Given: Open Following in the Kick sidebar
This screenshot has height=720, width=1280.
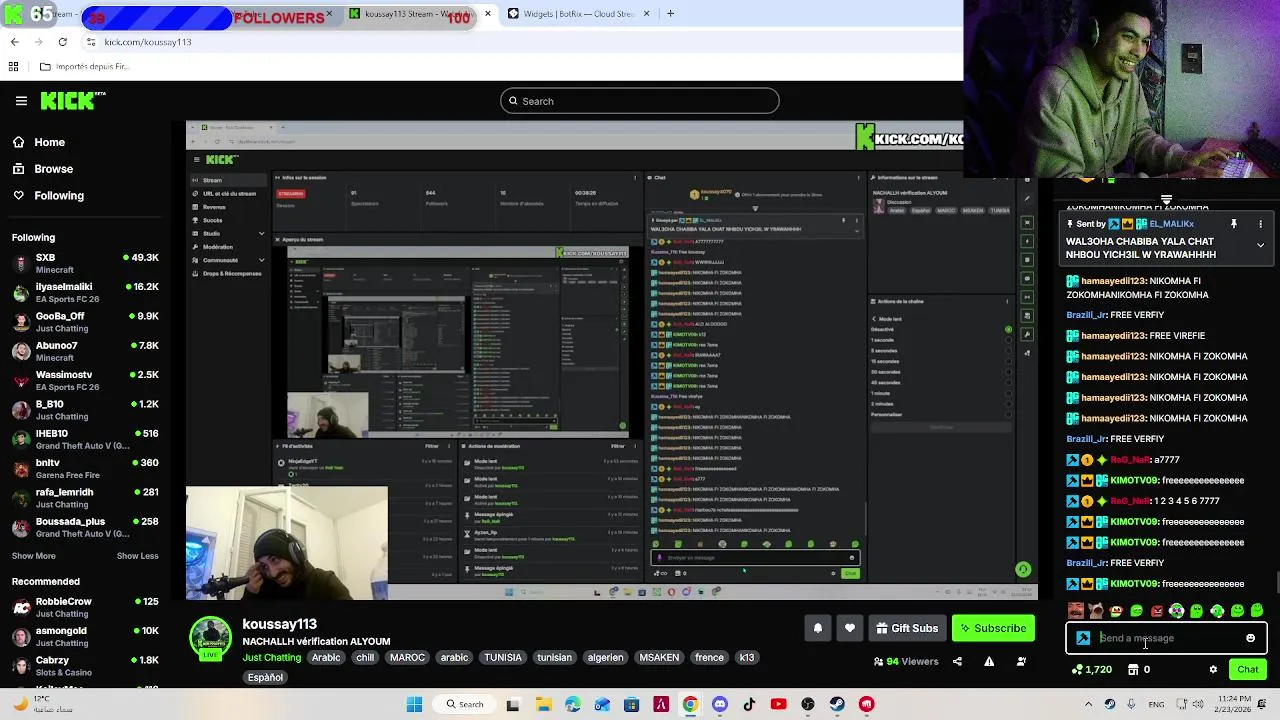Looking at the screenshot, I should [48, 196].
